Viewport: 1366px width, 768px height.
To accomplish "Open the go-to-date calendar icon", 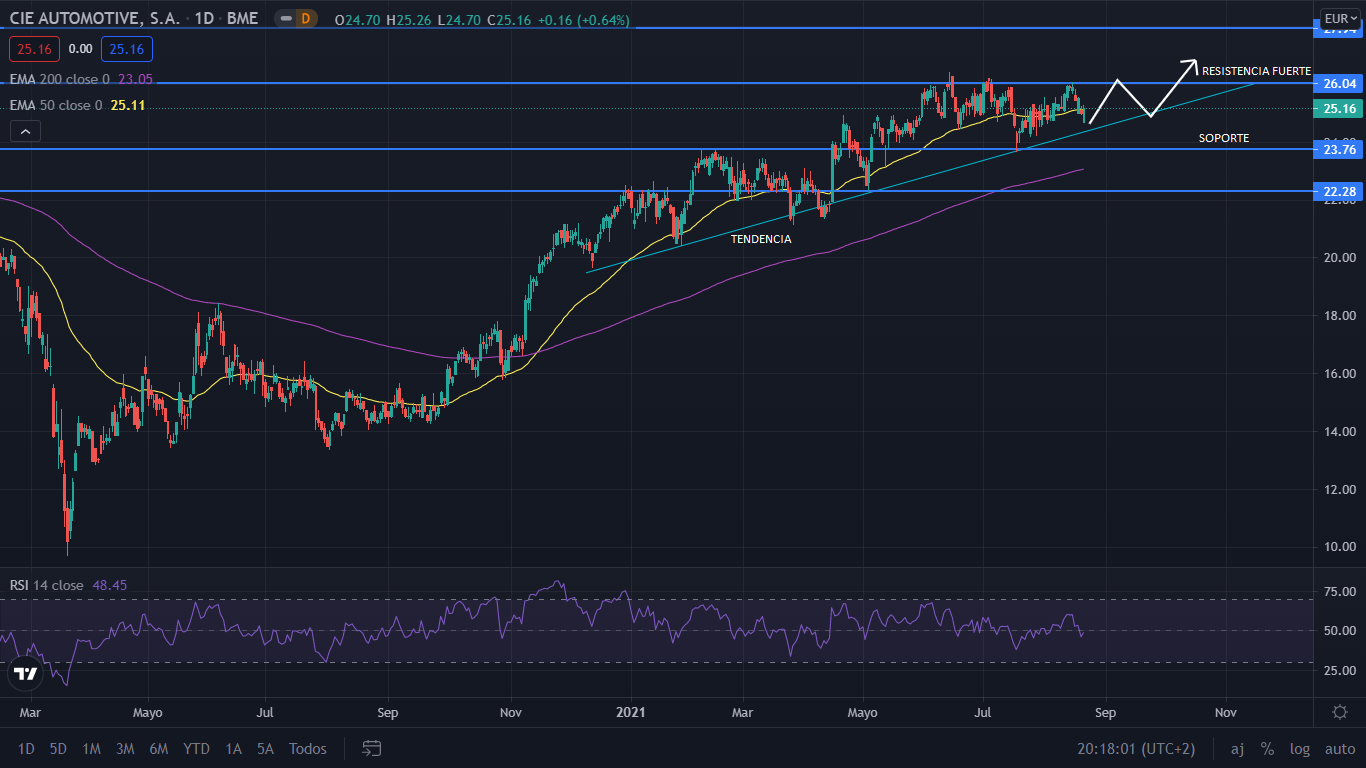I will point(372,748).
